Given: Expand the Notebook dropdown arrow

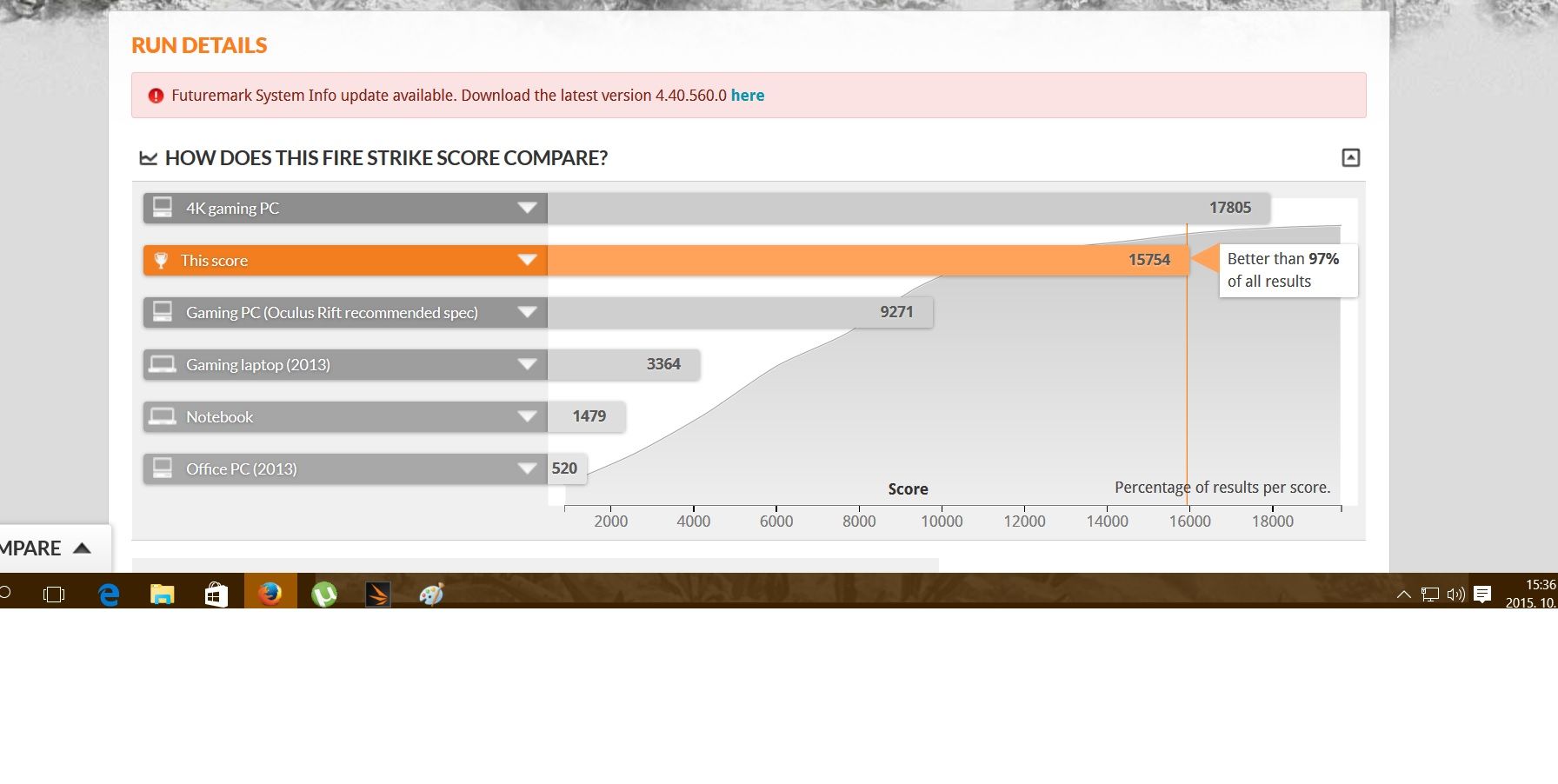Looking at the screenshot, I should pyautogui.click(x=527, y=416).
